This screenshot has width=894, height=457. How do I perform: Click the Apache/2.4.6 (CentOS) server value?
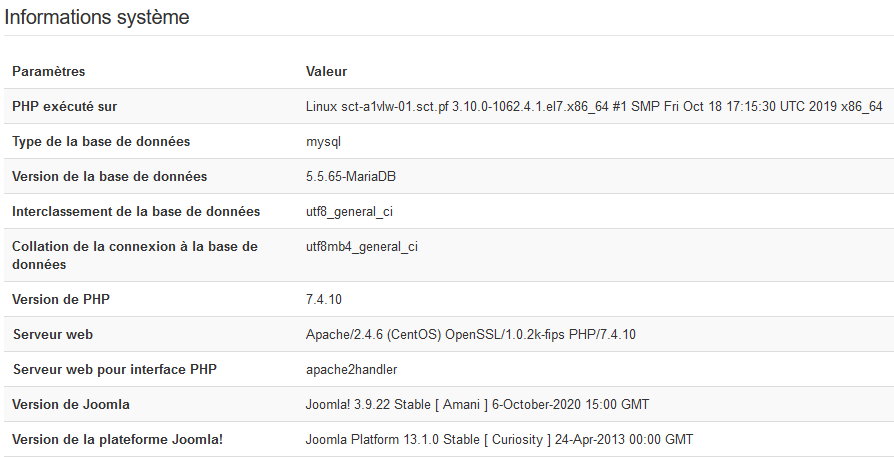[x=470, y=334]
